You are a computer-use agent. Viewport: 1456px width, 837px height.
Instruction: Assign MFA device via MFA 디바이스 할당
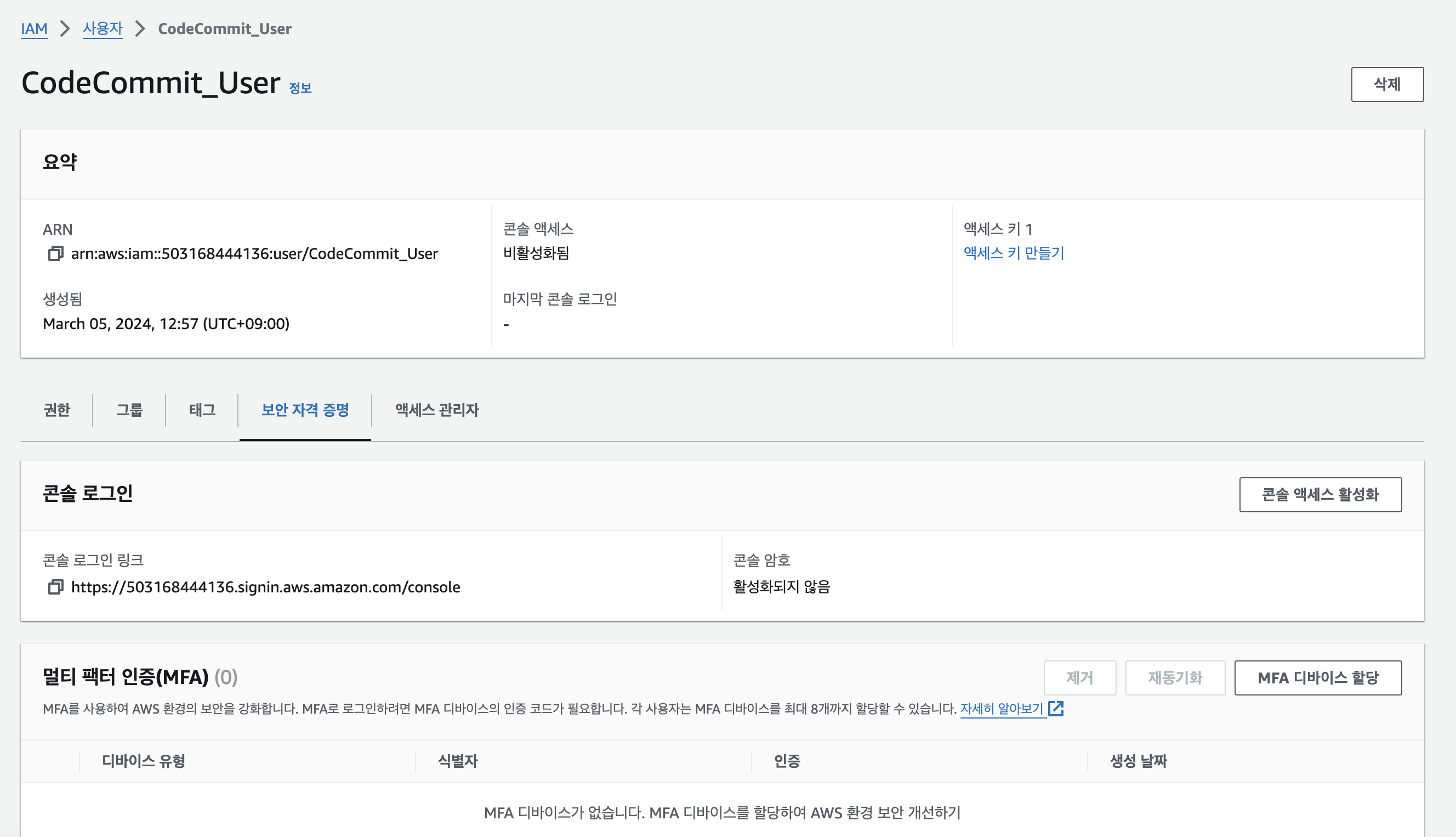1317,677
